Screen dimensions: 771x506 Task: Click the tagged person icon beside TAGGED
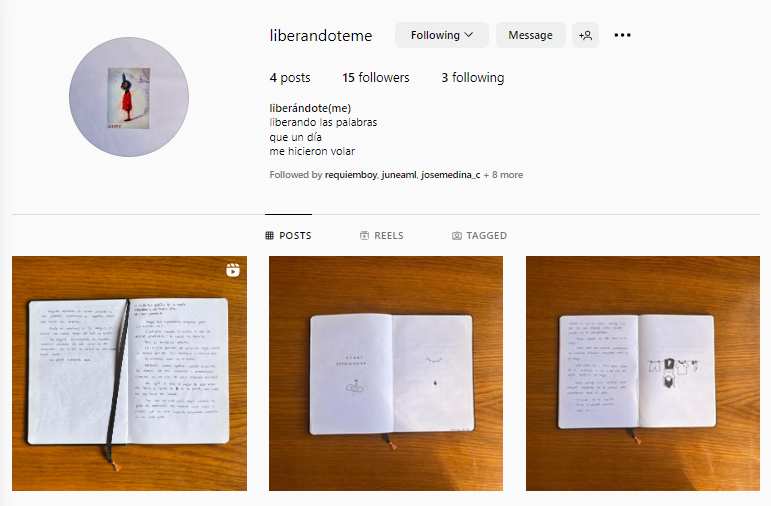(x=457, y=236)
